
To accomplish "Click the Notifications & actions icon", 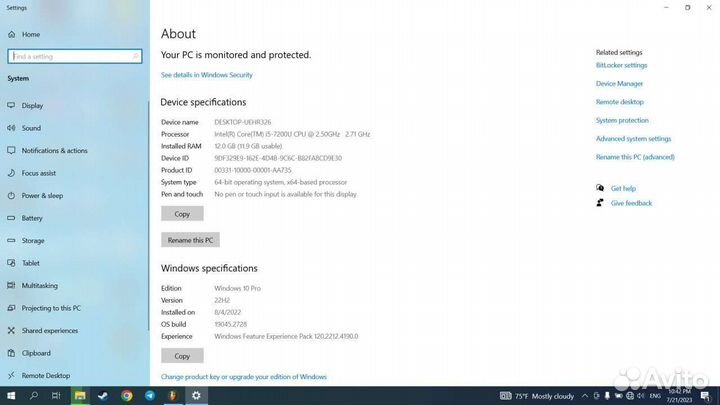I will coord(11,151).
